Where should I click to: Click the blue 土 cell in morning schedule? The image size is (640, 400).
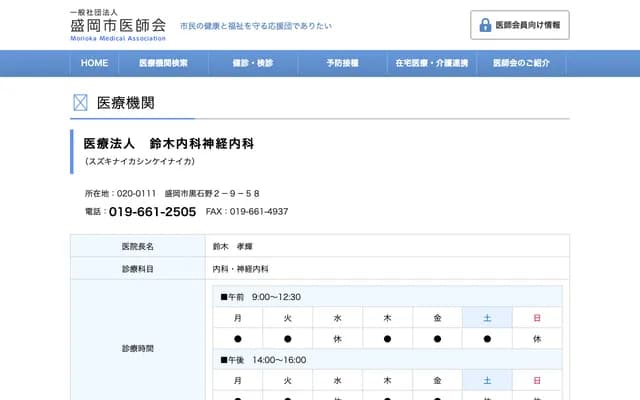coord(487,318)
